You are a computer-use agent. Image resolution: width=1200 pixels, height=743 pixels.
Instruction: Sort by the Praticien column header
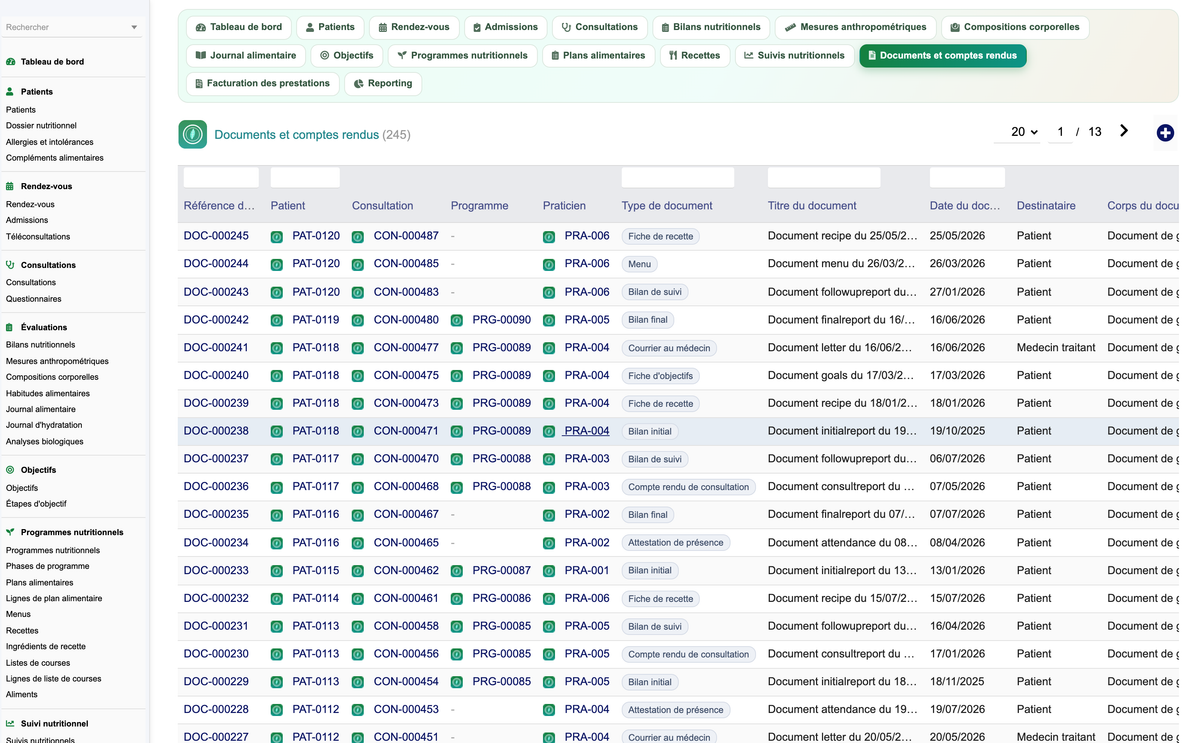tap(564, 206)
